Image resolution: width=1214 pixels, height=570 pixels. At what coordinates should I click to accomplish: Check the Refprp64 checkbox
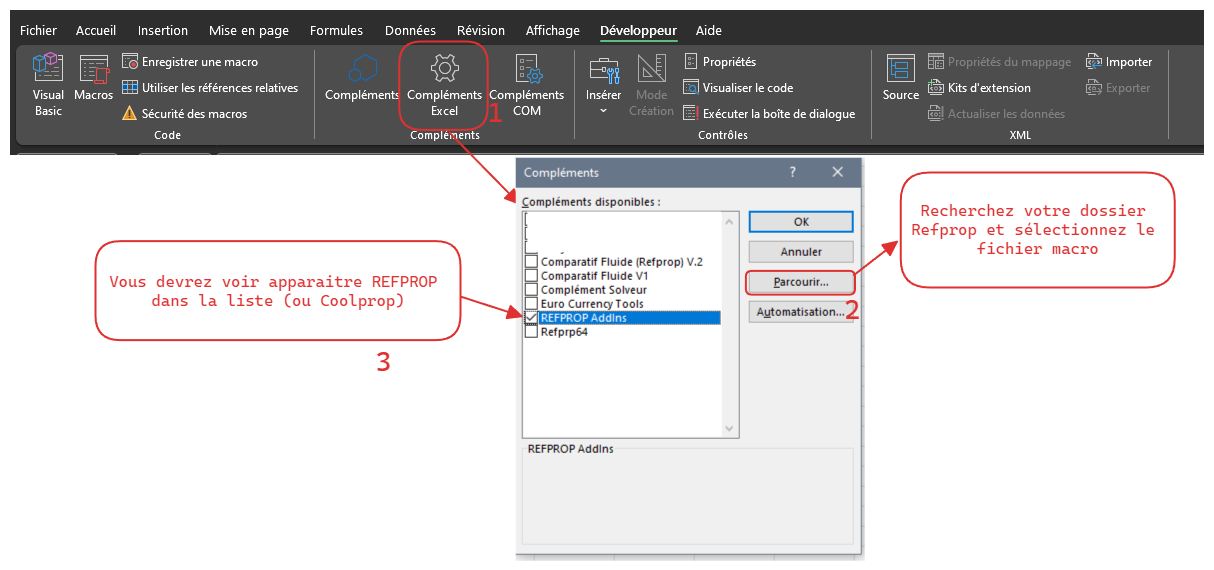tap(531, 332)
